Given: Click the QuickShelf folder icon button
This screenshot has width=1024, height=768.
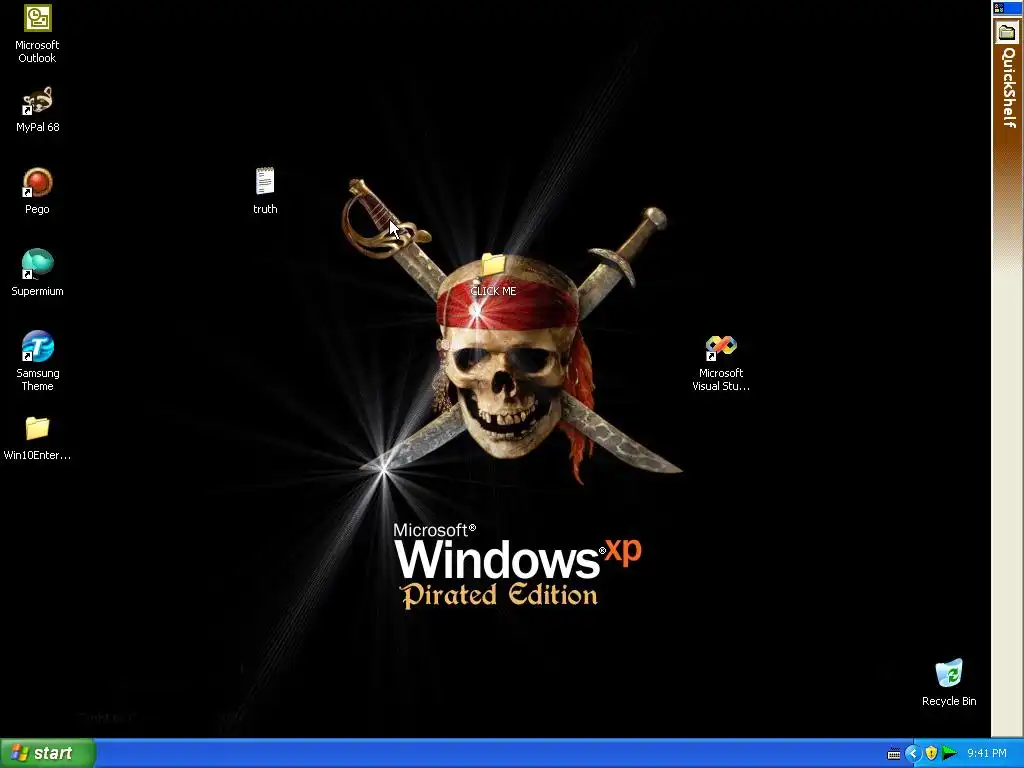Looking at the screenshot, I should coord(1007,32).
